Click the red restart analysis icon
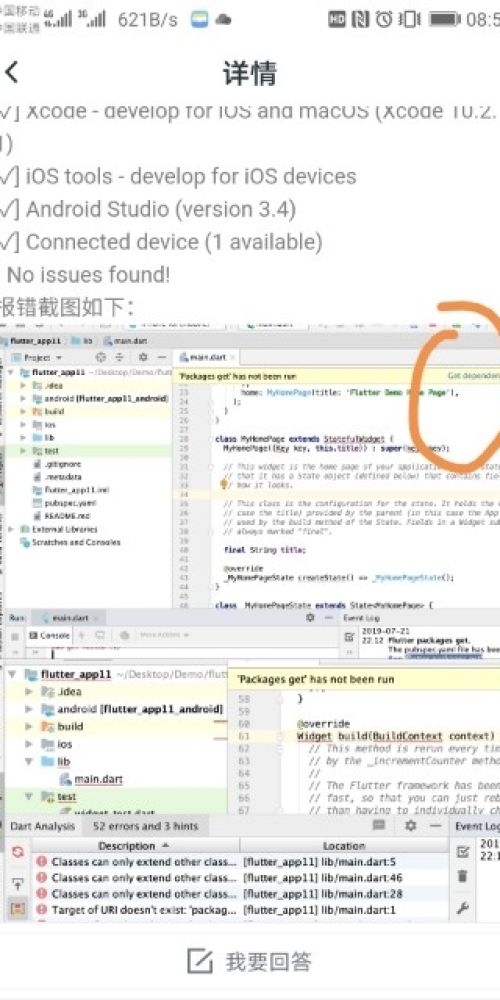Screen dimensions: 500x1000 (17, 851)
